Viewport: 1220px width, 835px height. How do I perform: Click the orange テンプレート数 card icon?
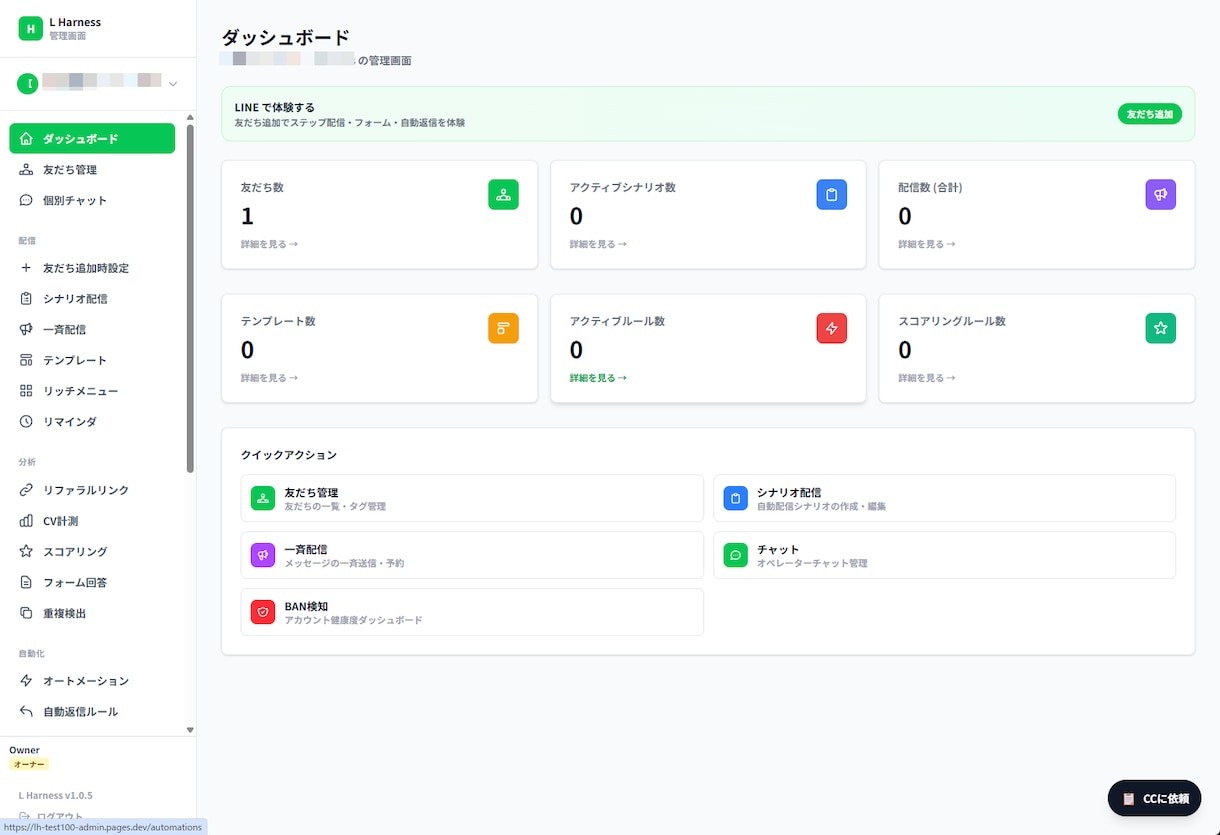tap(503, 328)
